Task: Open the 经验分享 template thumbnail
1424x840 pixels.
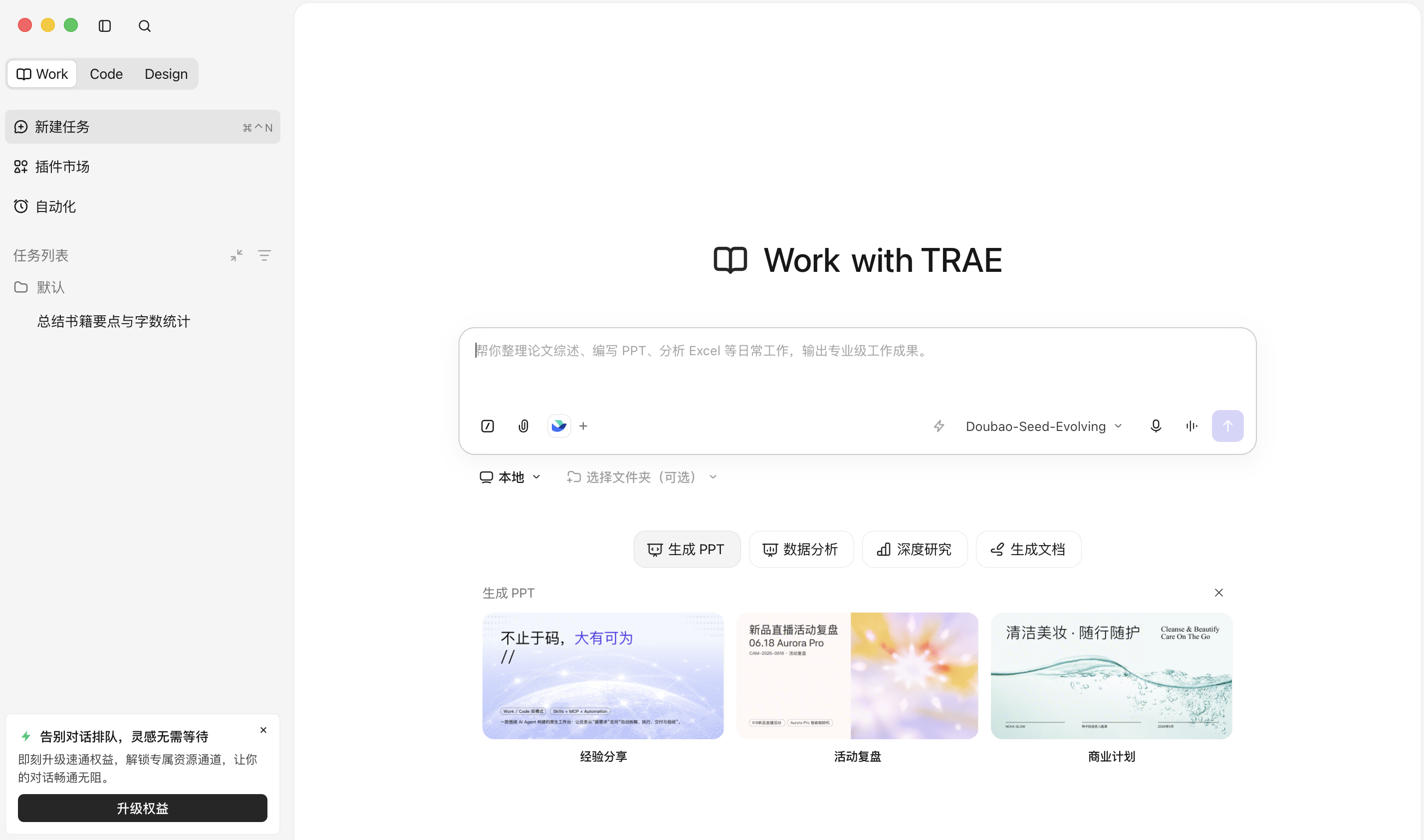Action: [x=603, y=676]
